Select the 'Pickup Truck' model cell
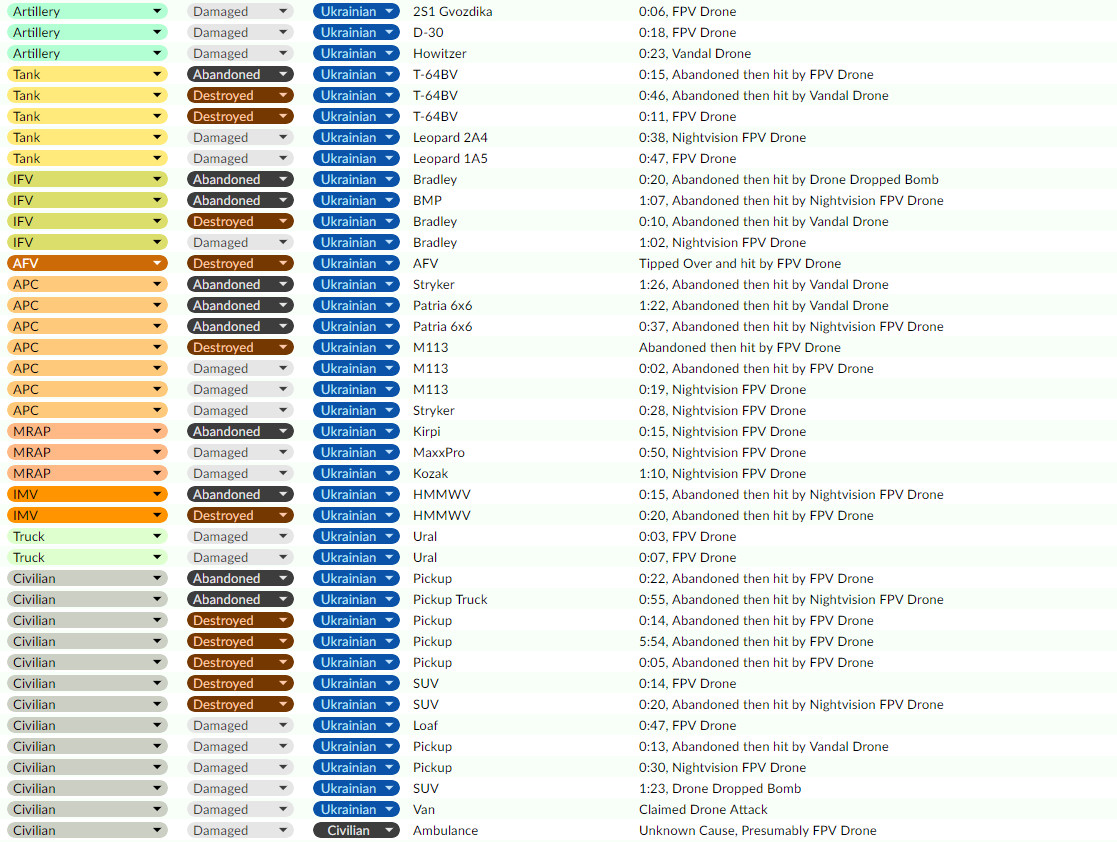The width and height of the screenshot is (1117, 842). (450, 600)
